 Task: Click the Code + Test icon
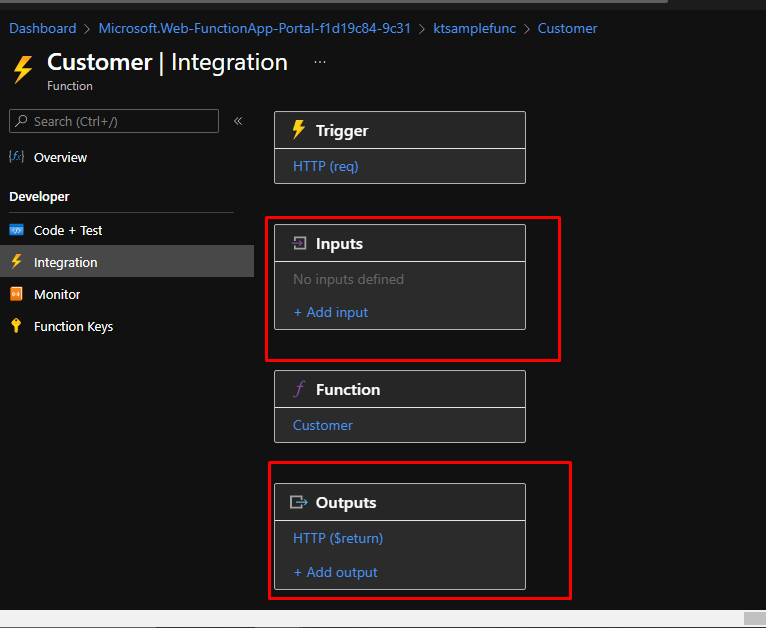tap(16, 230)
